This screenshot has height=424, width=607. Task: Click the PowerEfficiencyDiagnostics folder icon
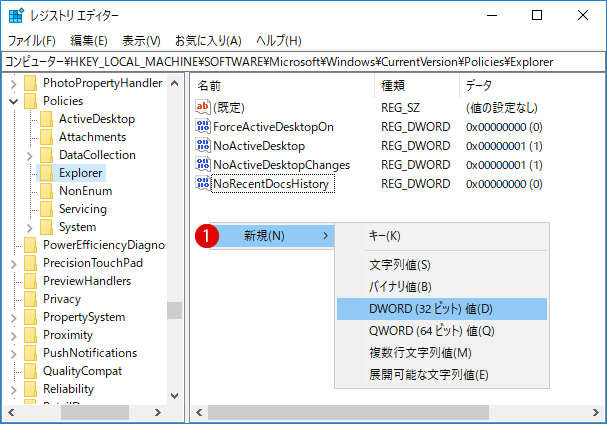click(30, 245)
